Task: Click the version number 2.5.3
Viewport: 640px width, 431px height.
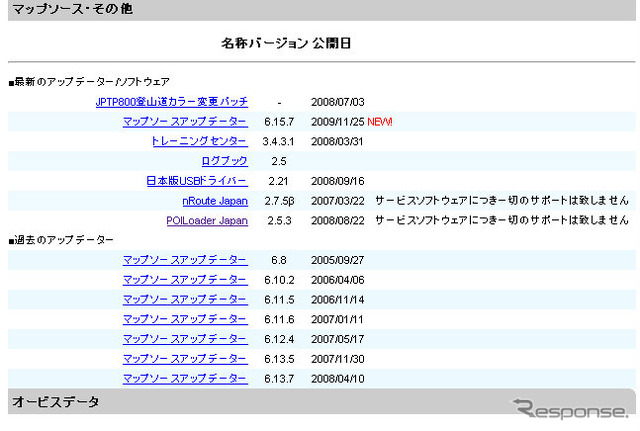Action: [x=279, y=221]
